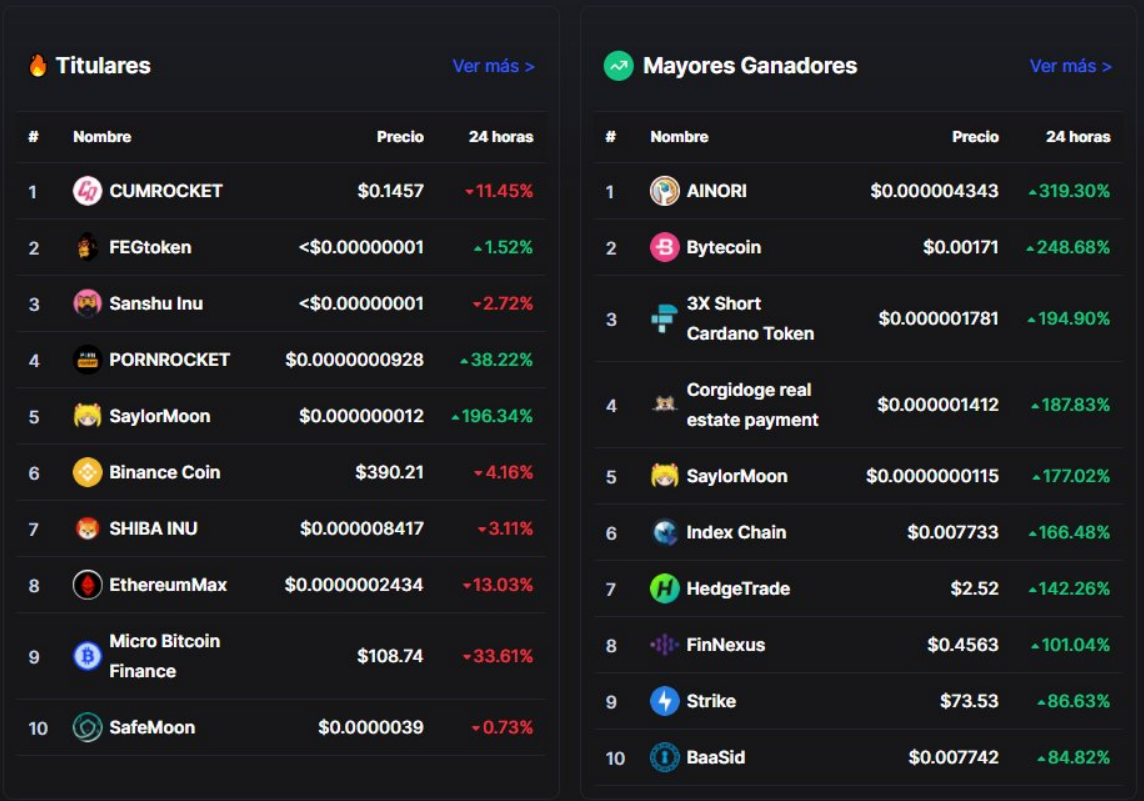Screen dimensions: 1144x801
Task: Click the BaaSid coin logo
Action: 664,757
